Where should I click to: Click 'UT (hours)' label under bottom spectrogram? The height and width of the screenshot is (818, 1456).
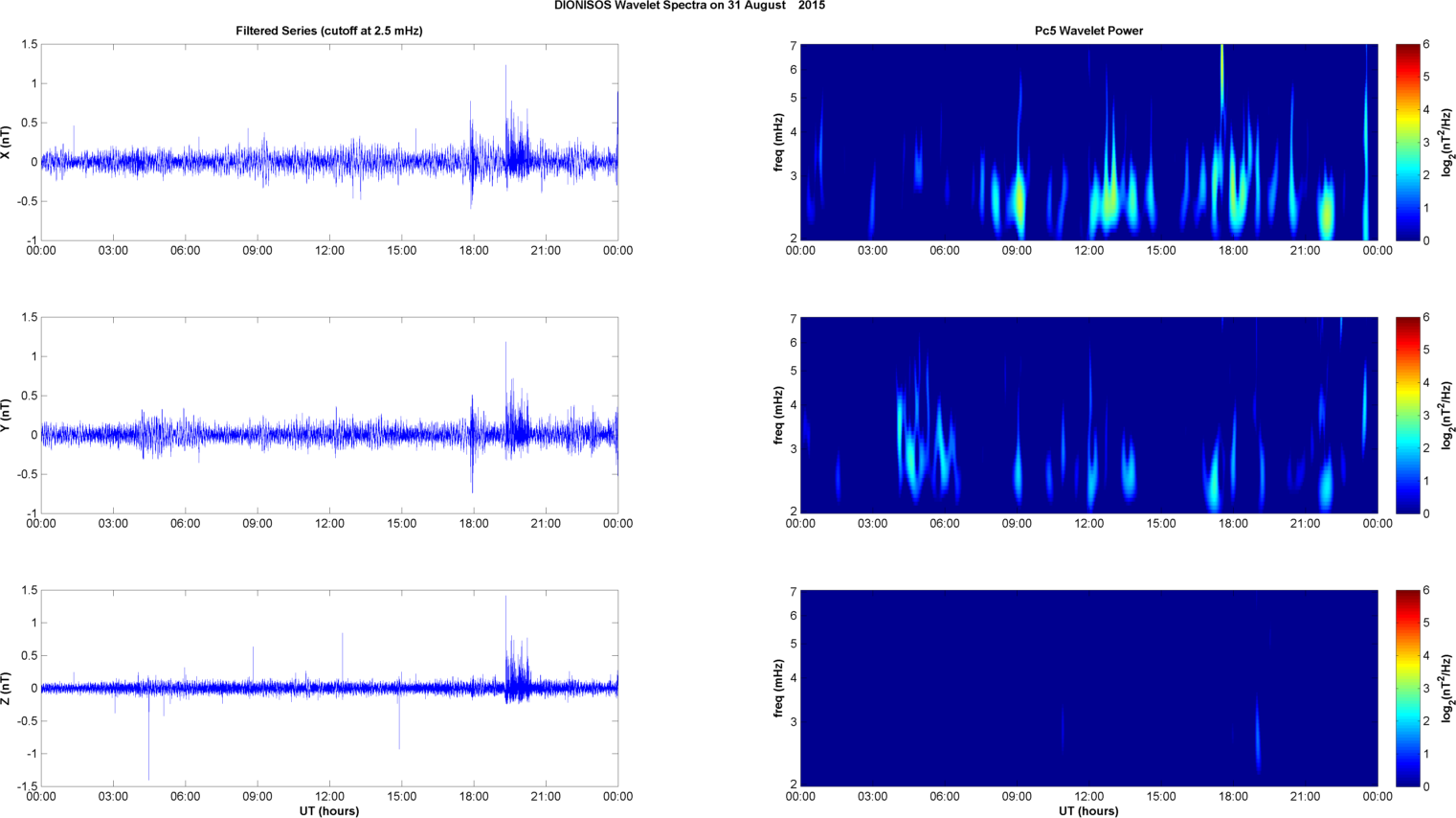[x=1088, y=810]
